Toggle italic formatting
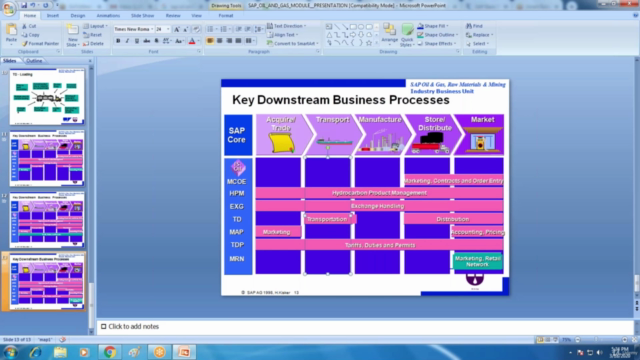Viewport: 640px width, 360px height. point(127,41)
